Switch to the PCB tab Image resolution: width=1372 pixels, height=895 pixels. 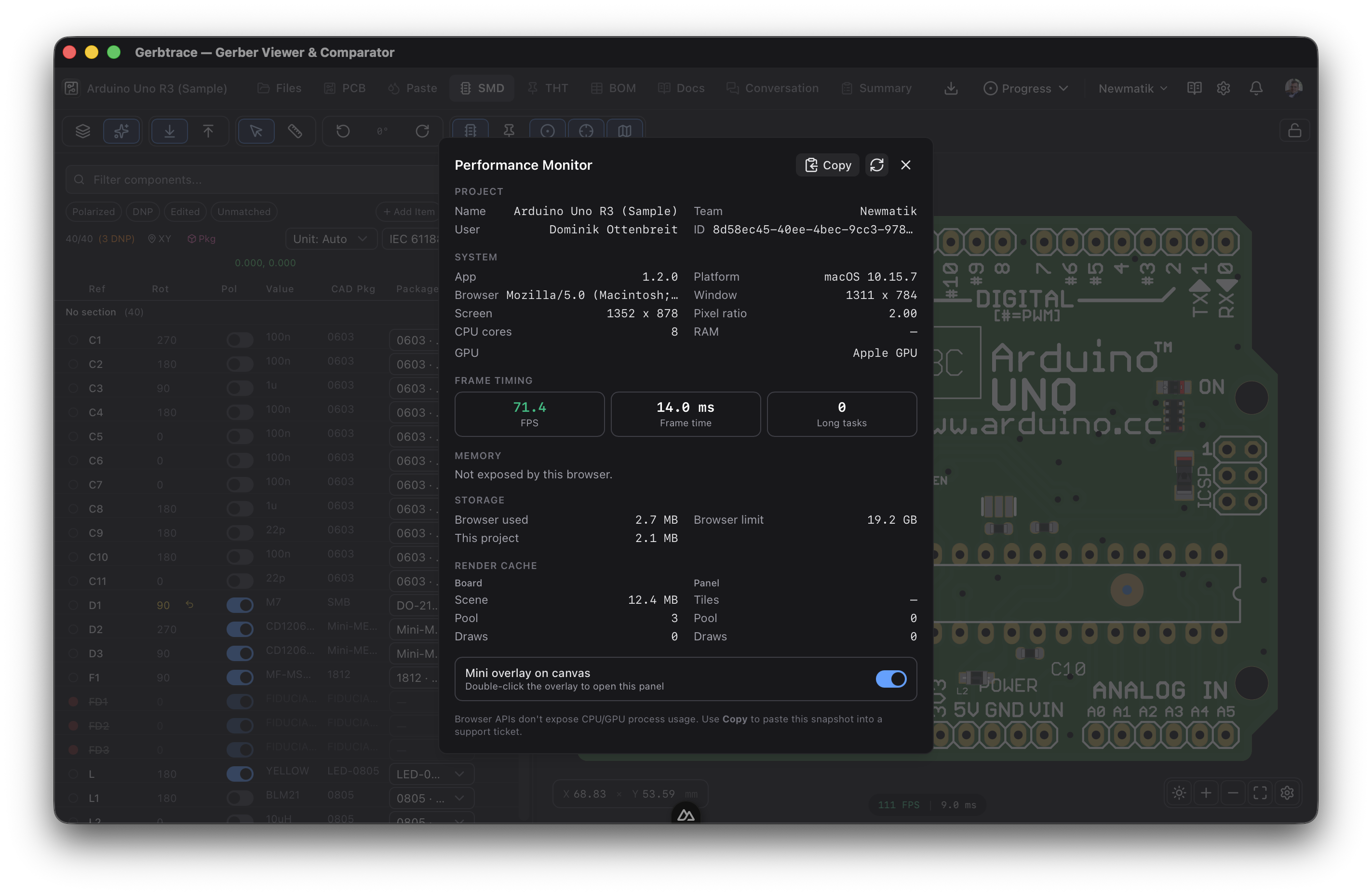[x=345, y=88]
